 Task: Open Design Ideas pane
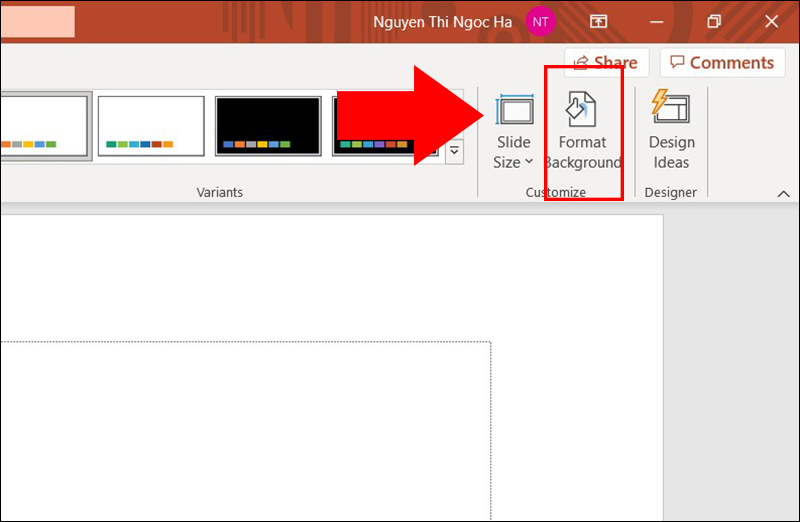671,131
